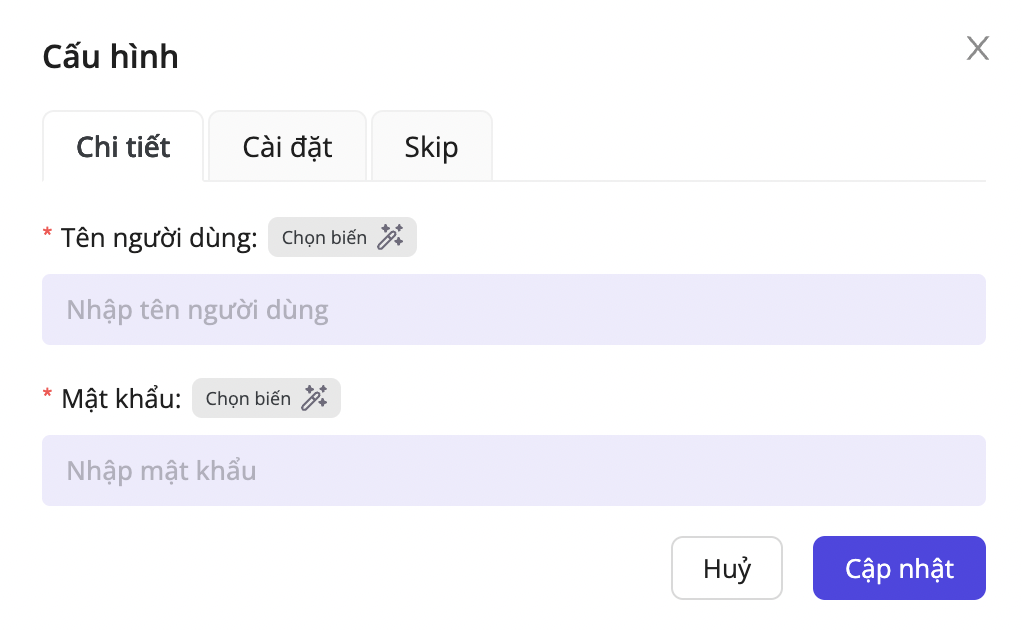The height and width of the screenshot is (630, 1022).
Task: Switch to the Chi tiết tab
Action: click(x=123, y=147)
